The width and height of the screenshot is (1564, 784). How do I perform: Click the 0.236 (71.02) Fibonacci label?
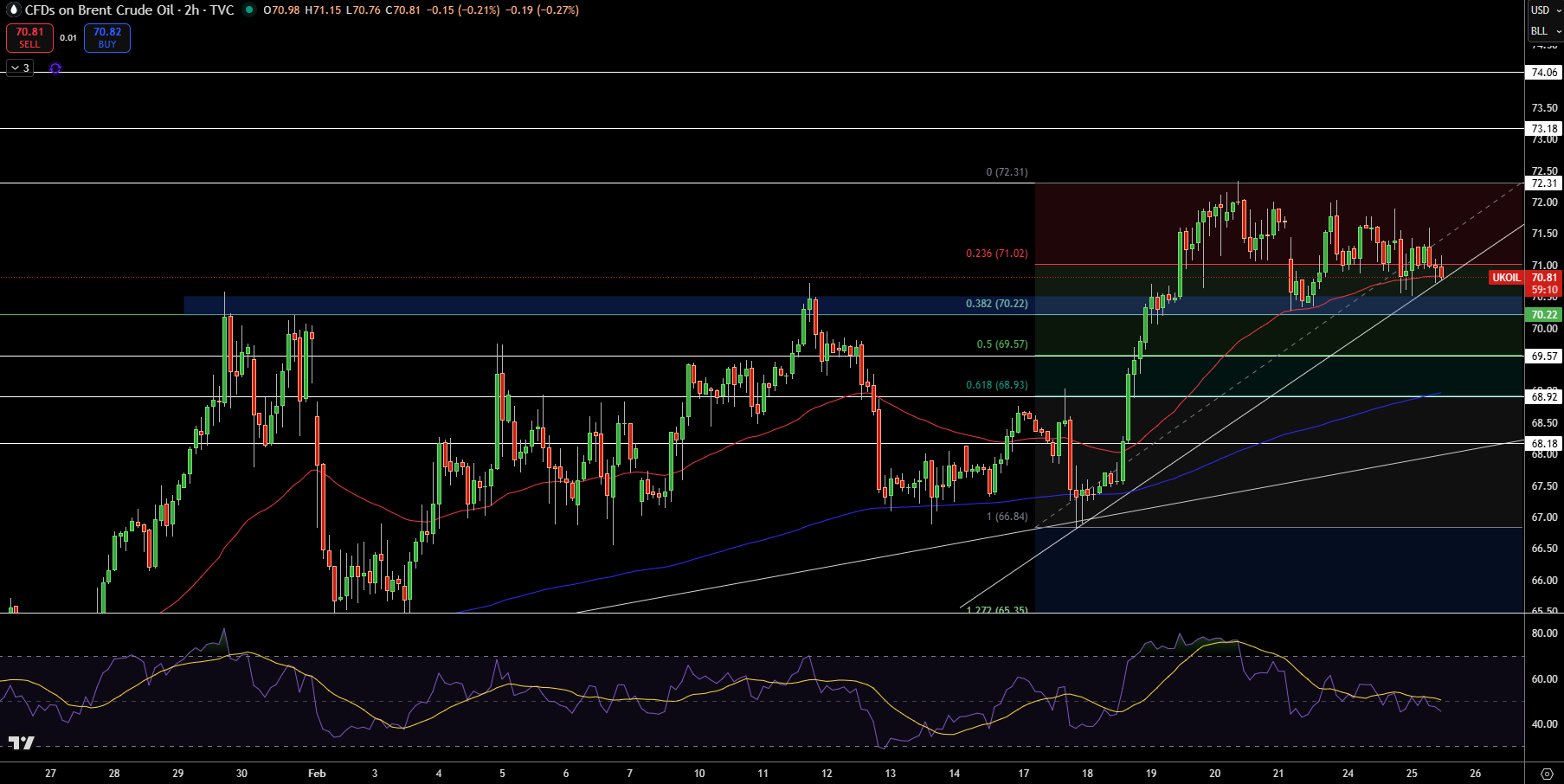click(997, 254)
